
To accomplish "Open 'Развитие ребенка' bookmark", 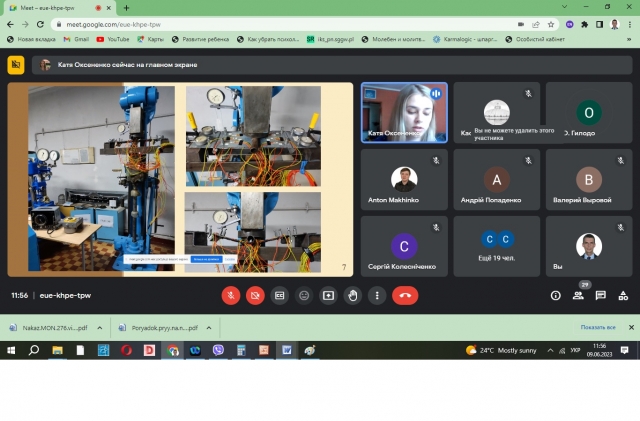I will pos(200,39).
